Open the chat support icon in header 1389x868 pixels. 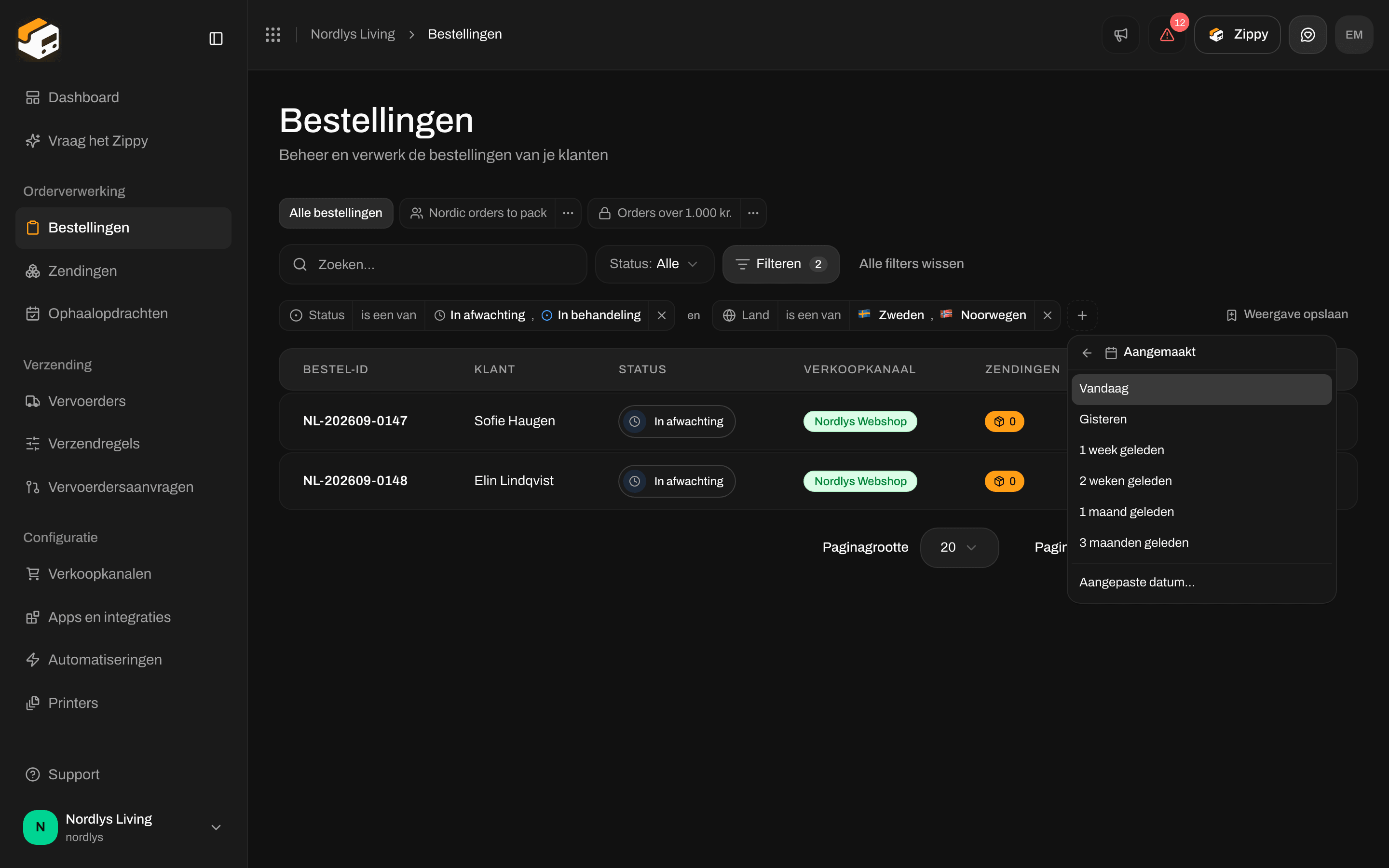click(1307, 34)
